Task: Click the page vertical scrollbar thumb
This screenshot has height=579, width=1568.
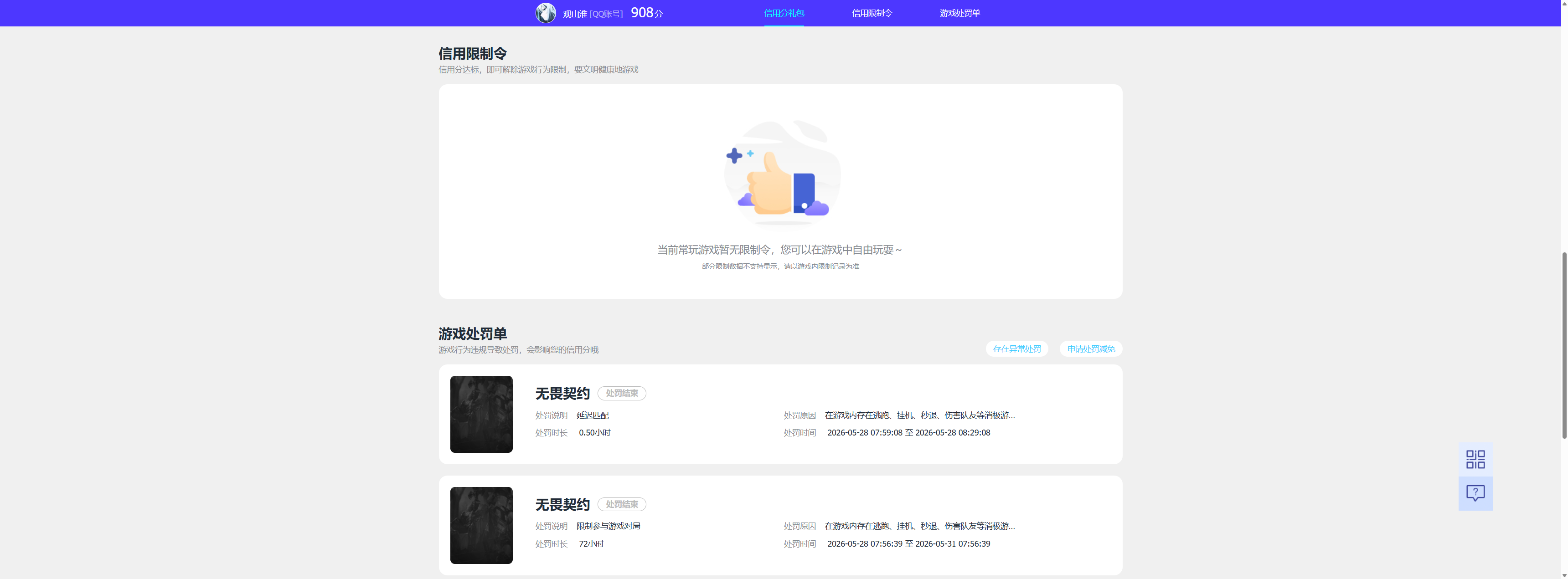Action: 1564,345
